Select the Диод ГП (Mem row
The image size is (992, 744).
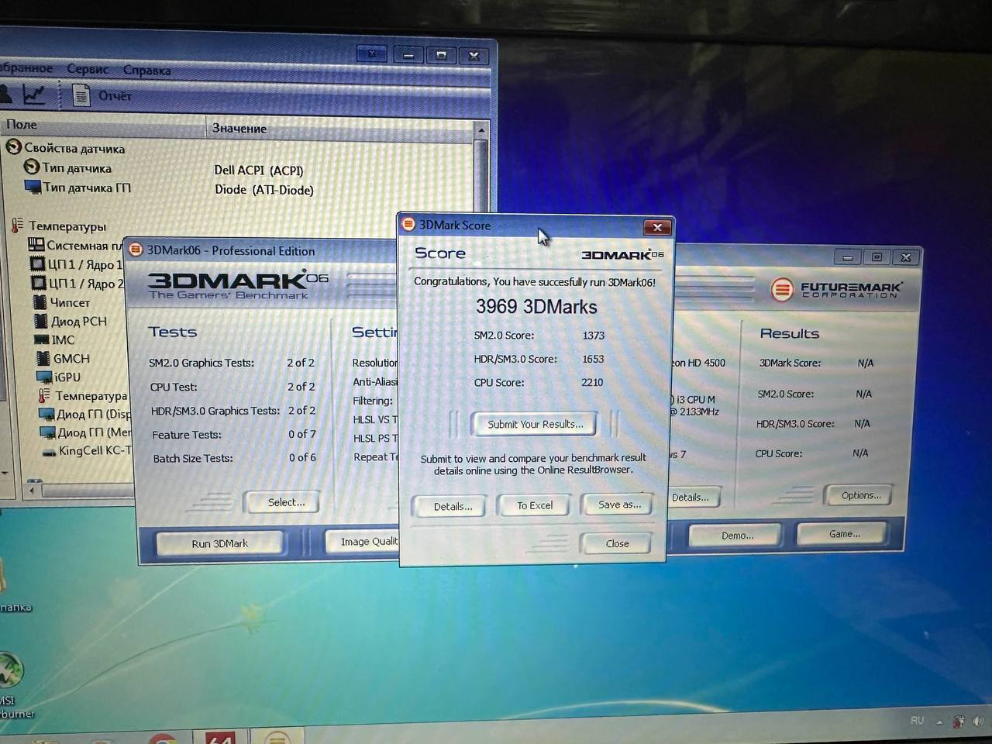(x=85, y=433)
